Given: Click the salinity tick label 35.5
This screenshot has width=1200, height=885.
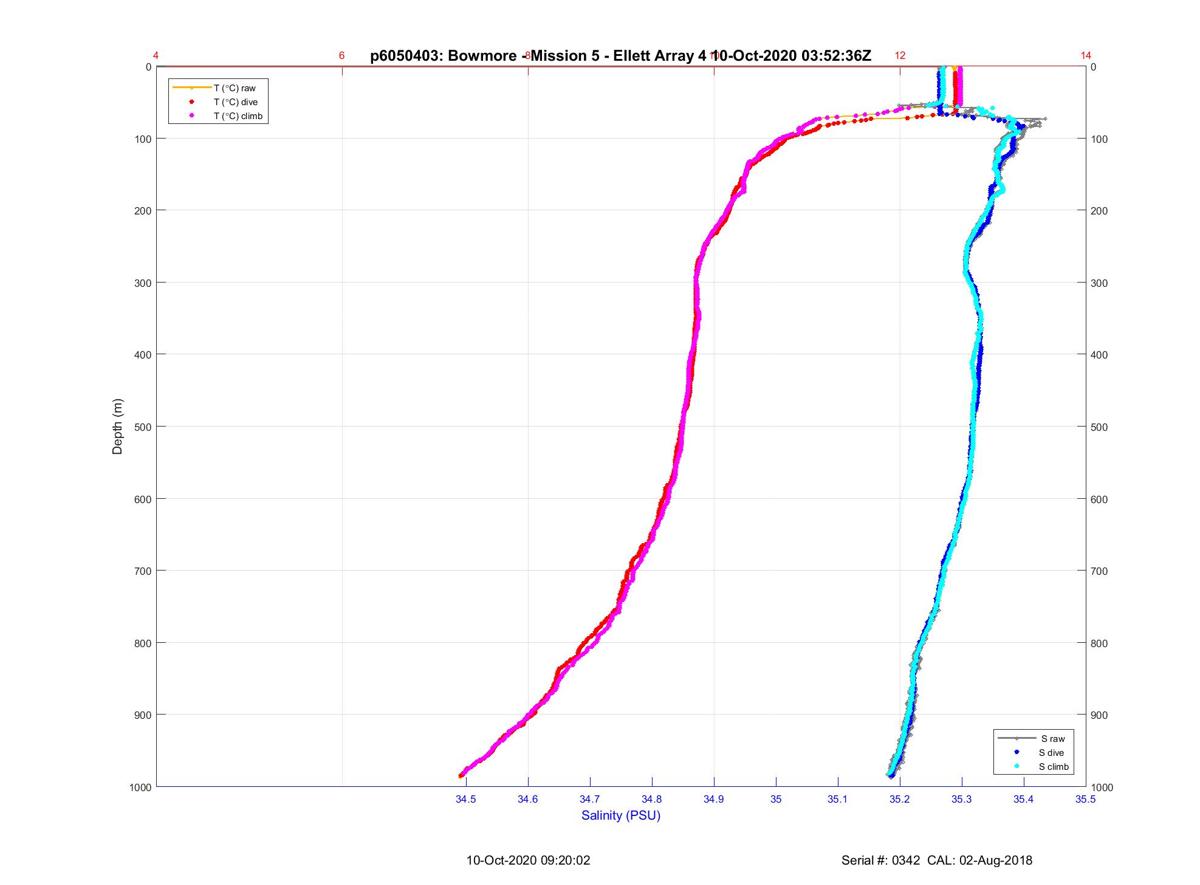Looking at the screenshot, I should (x=1086, y=799).
